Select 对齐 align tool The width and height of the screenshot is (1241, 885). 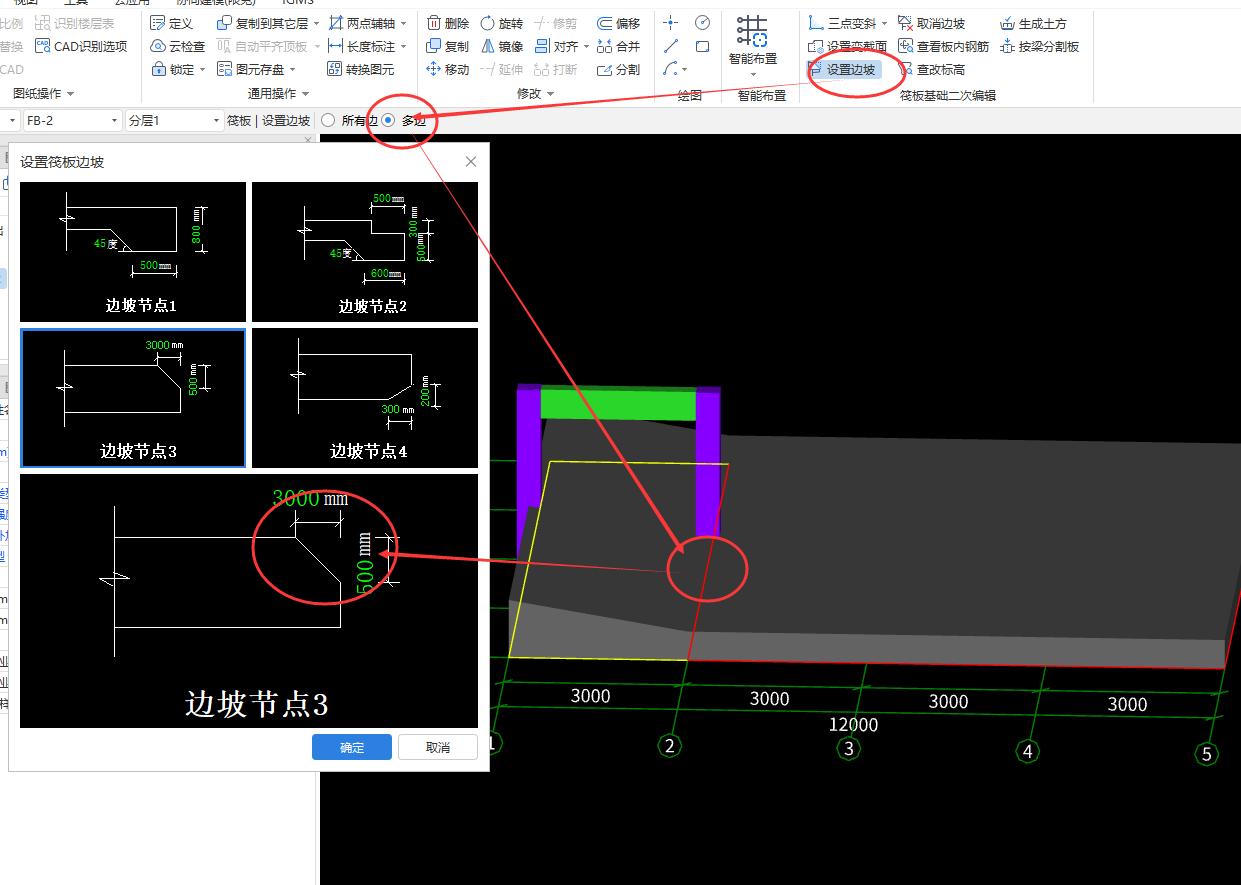tap(556, 46)
